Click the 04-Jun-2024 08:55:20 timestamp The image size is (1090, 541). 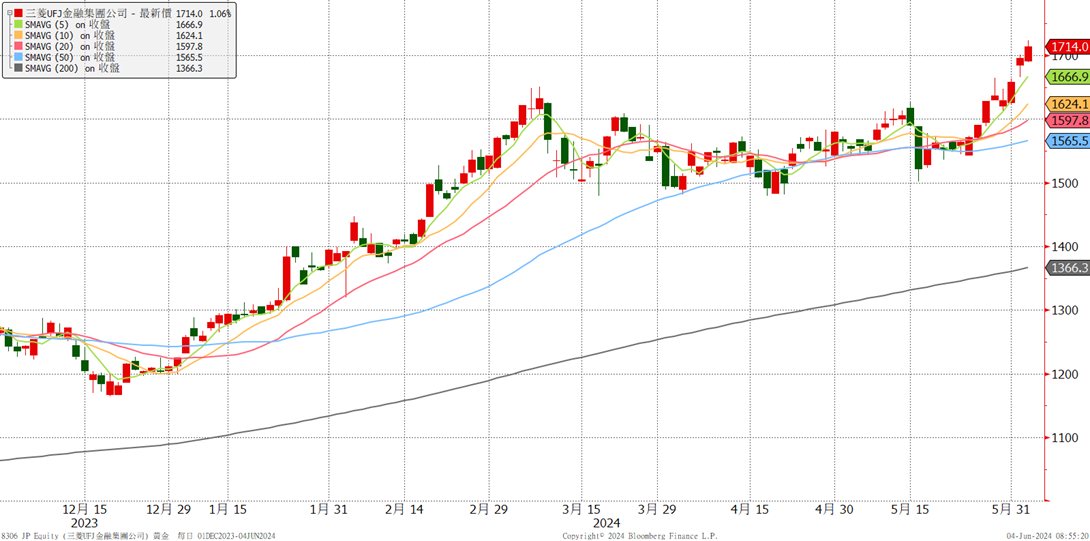click(x=1050, y=535)
